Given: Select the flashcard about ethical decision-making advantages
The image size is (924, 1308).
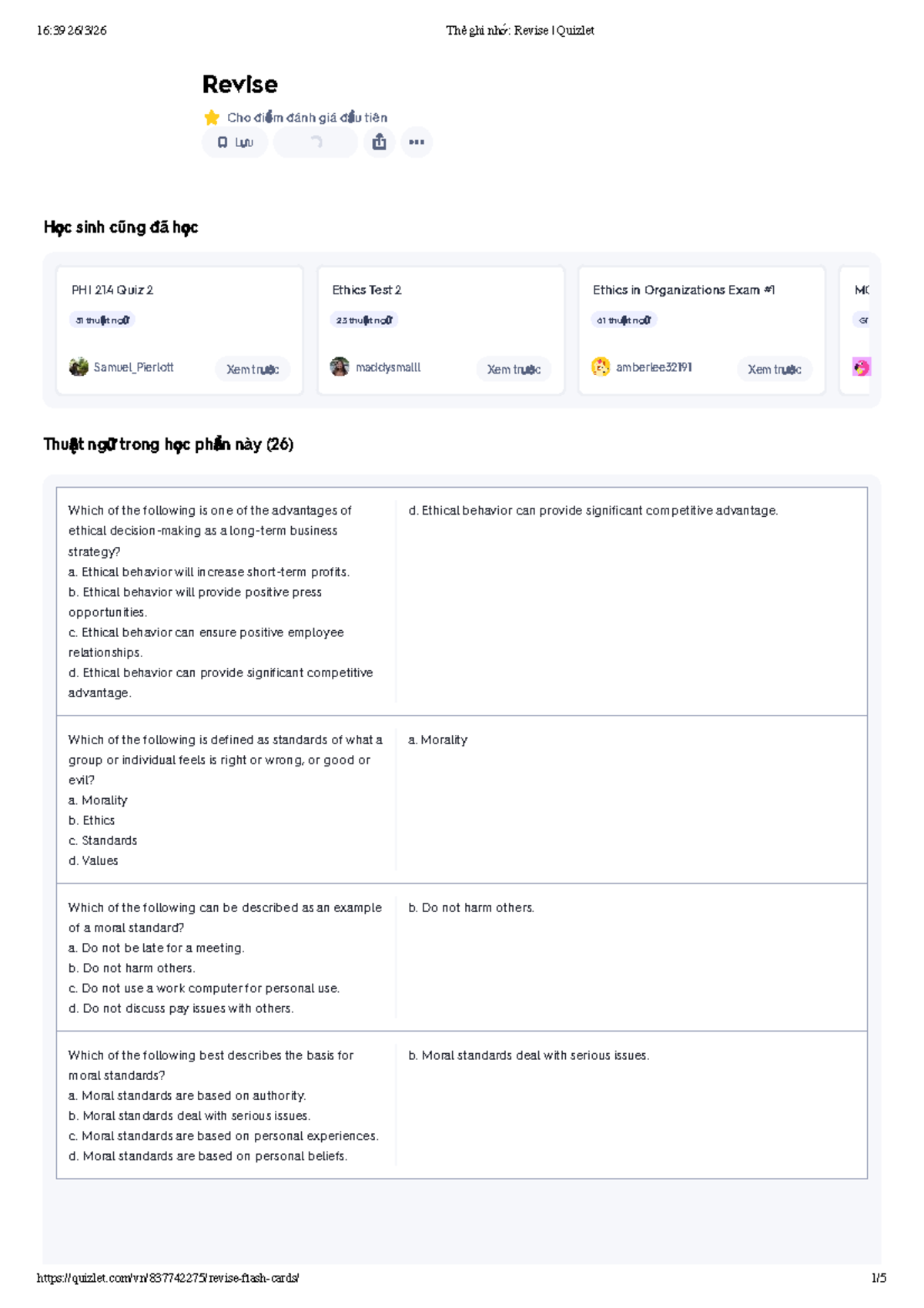Looking at the screenshot, I should coord(462,602).
